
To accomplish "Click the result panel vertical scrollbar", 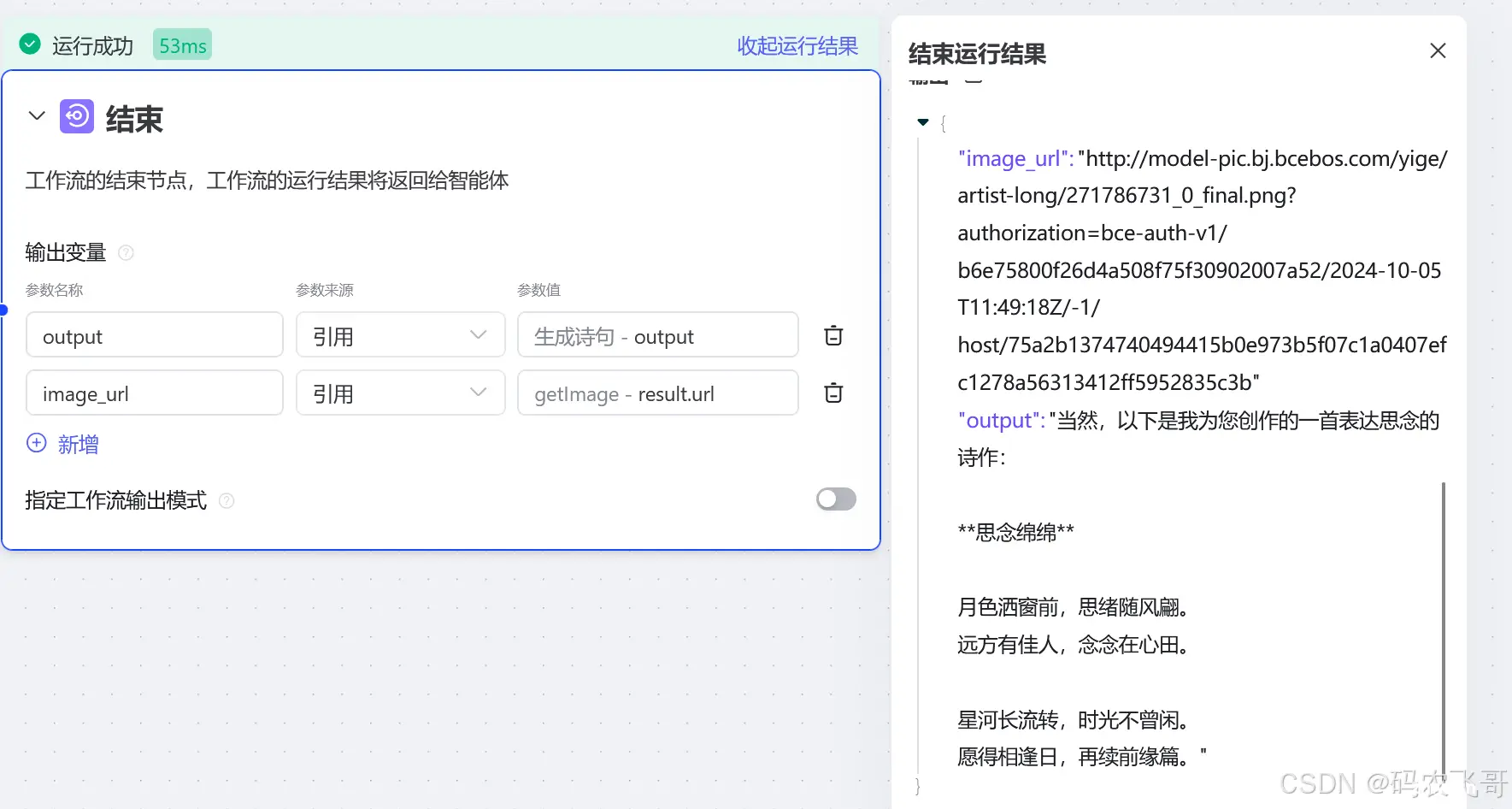I will click(1444, 629).
